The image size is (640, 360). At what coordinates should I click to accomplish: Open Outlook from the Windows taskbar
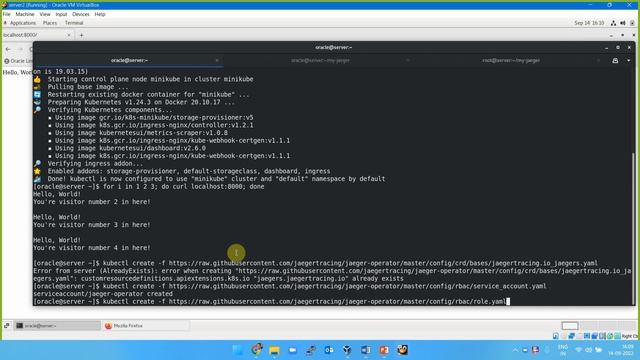tap(329, 350)
